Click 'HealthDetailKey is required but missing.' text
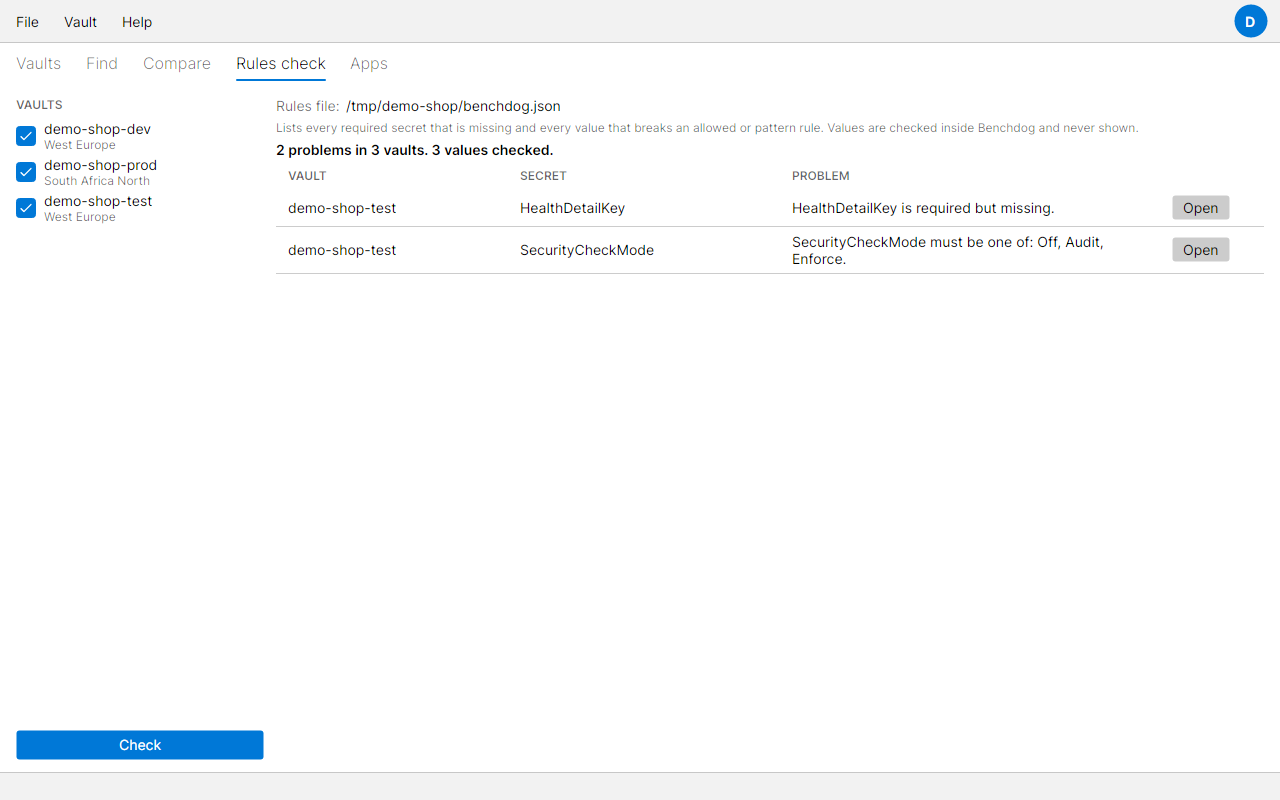 923,208
